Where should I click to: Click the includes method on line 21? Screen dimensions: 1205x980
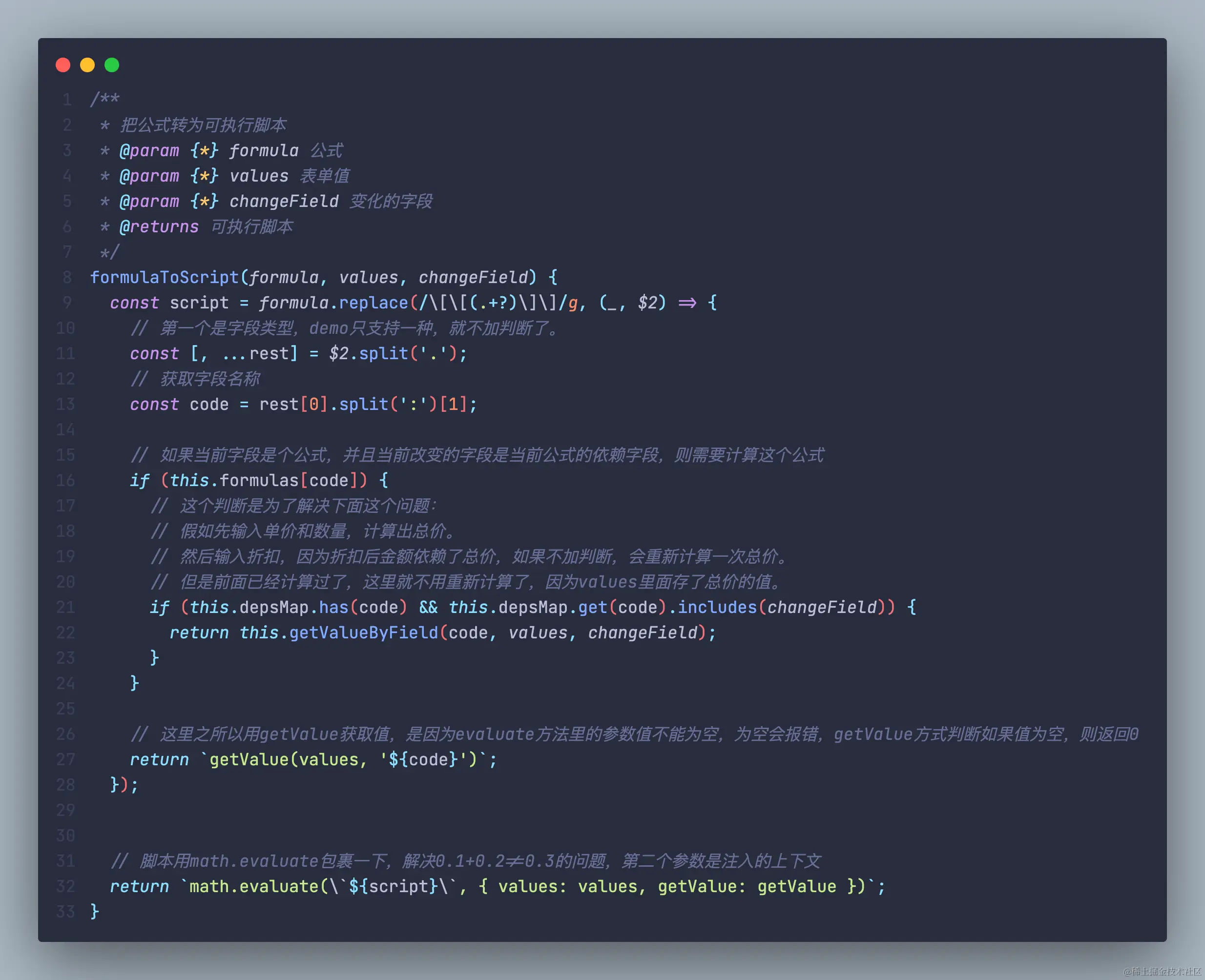(x=717, y=607)
